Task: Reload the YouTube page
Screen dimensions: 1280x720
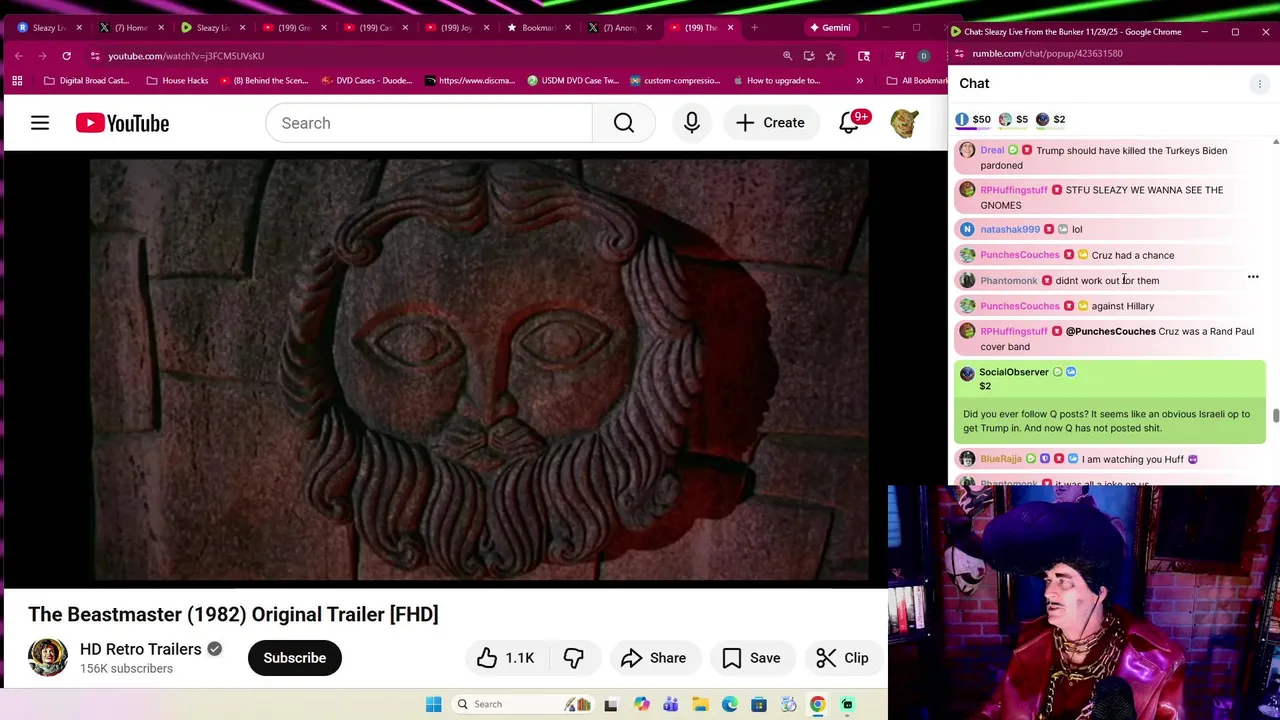Action: [66, 56]
